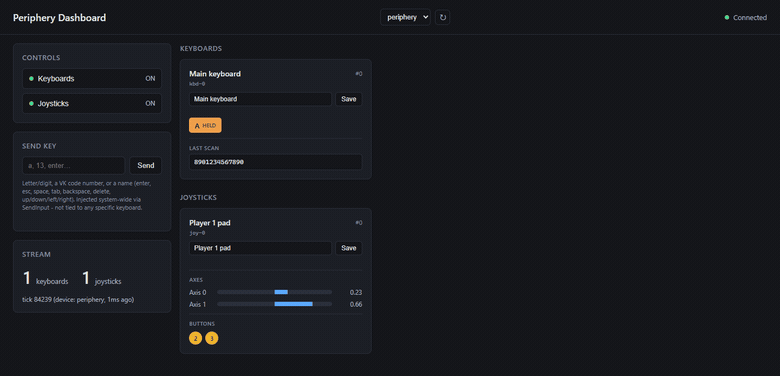This screenshot has width=780, height=376.
Task: Click the KEYBOARDS section heading
Action: [201, 49]
